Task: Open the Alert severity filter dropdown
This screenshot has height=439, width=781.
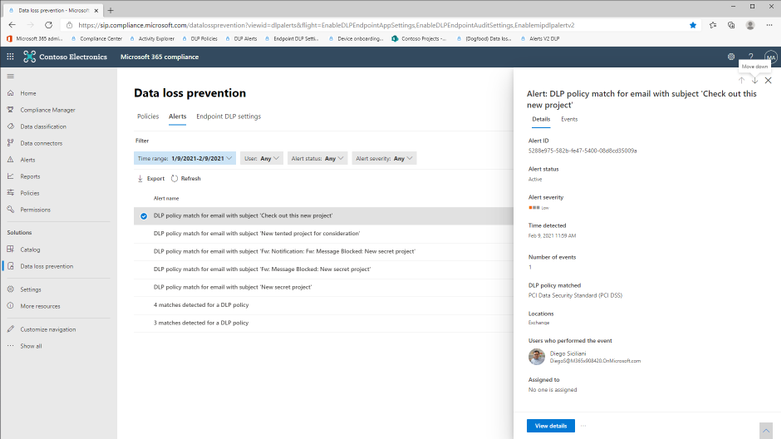Action: [384, 158]
